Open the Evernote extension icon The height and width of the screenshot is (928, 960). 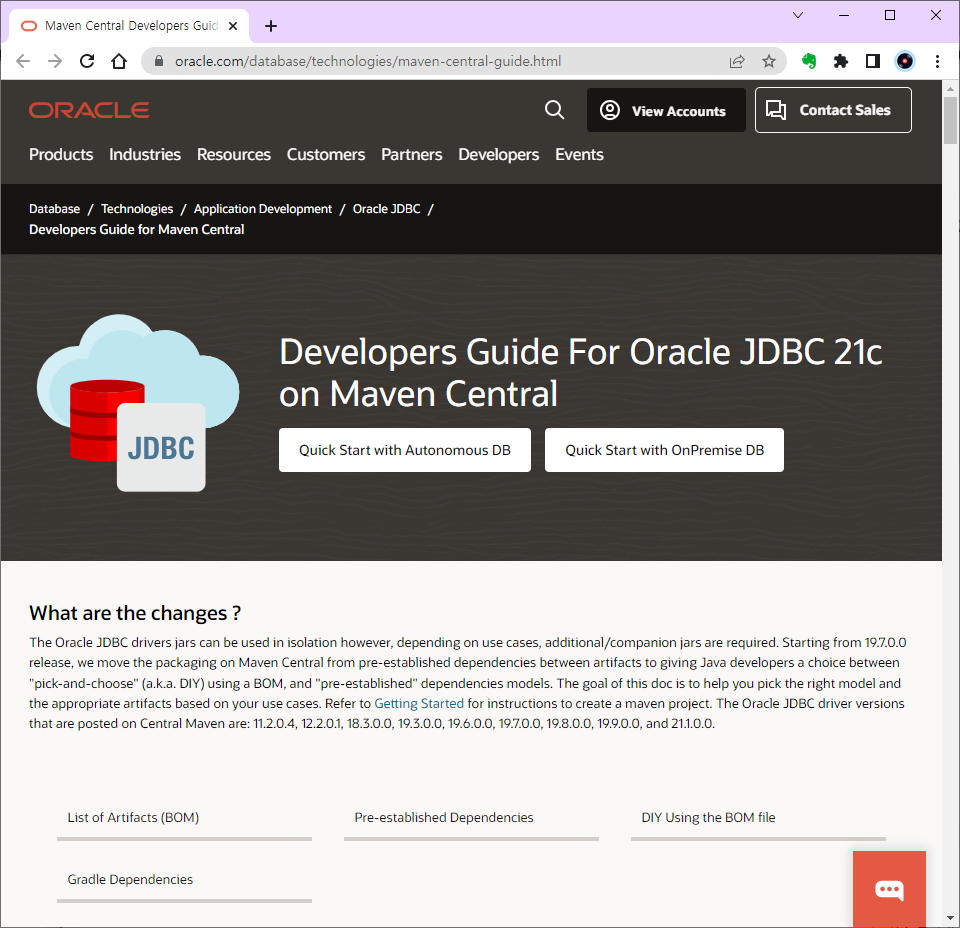point(809,61)
